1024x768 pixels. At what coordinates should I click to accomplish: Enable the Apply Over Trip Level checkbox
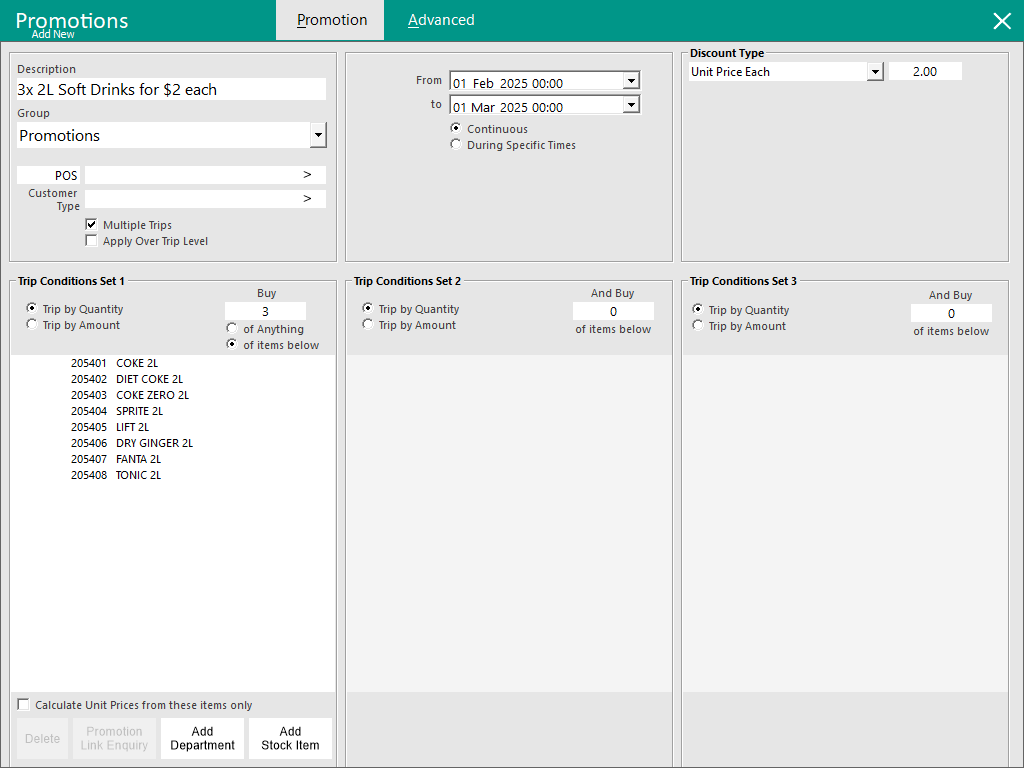point(92,241)
